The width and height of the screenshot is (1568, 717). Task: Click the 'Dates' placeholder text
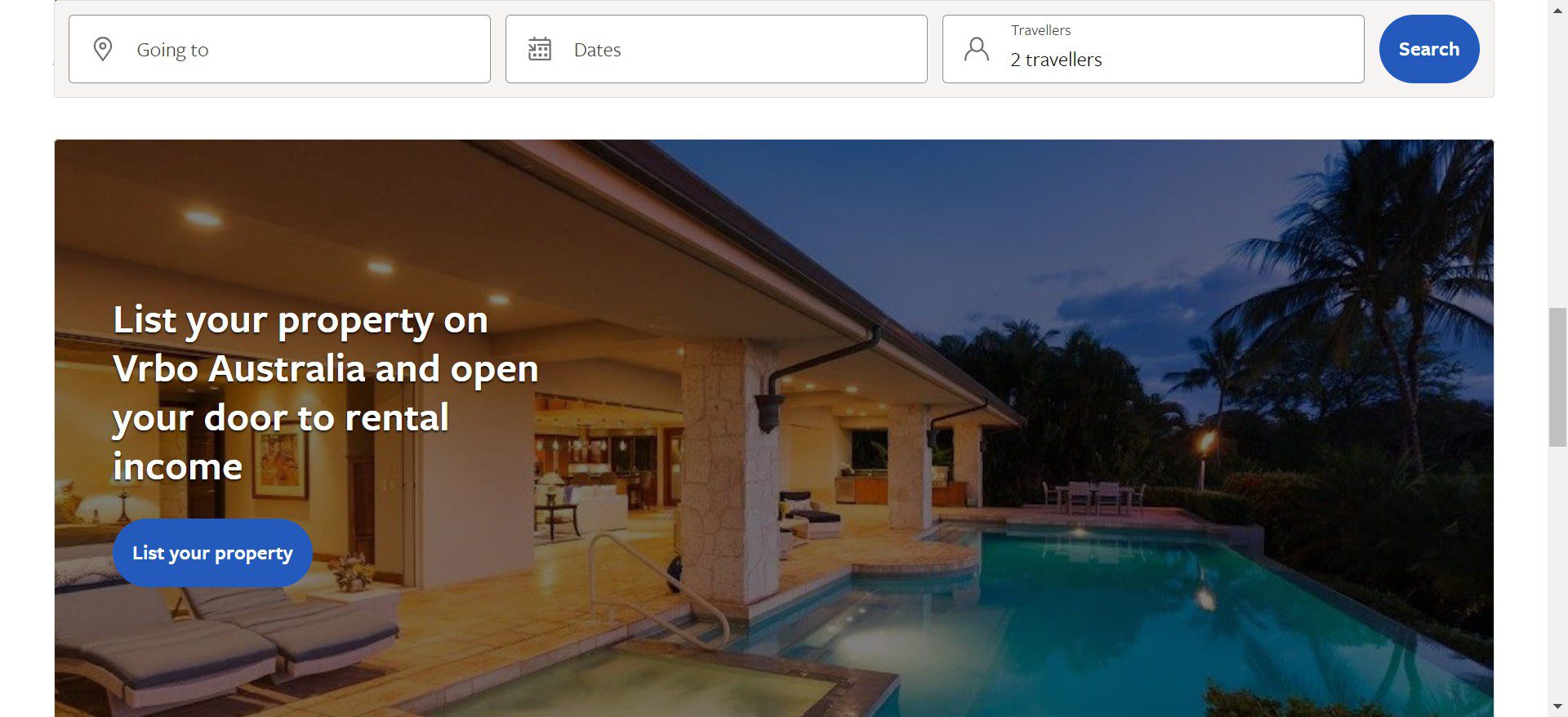tap(597, 50)
